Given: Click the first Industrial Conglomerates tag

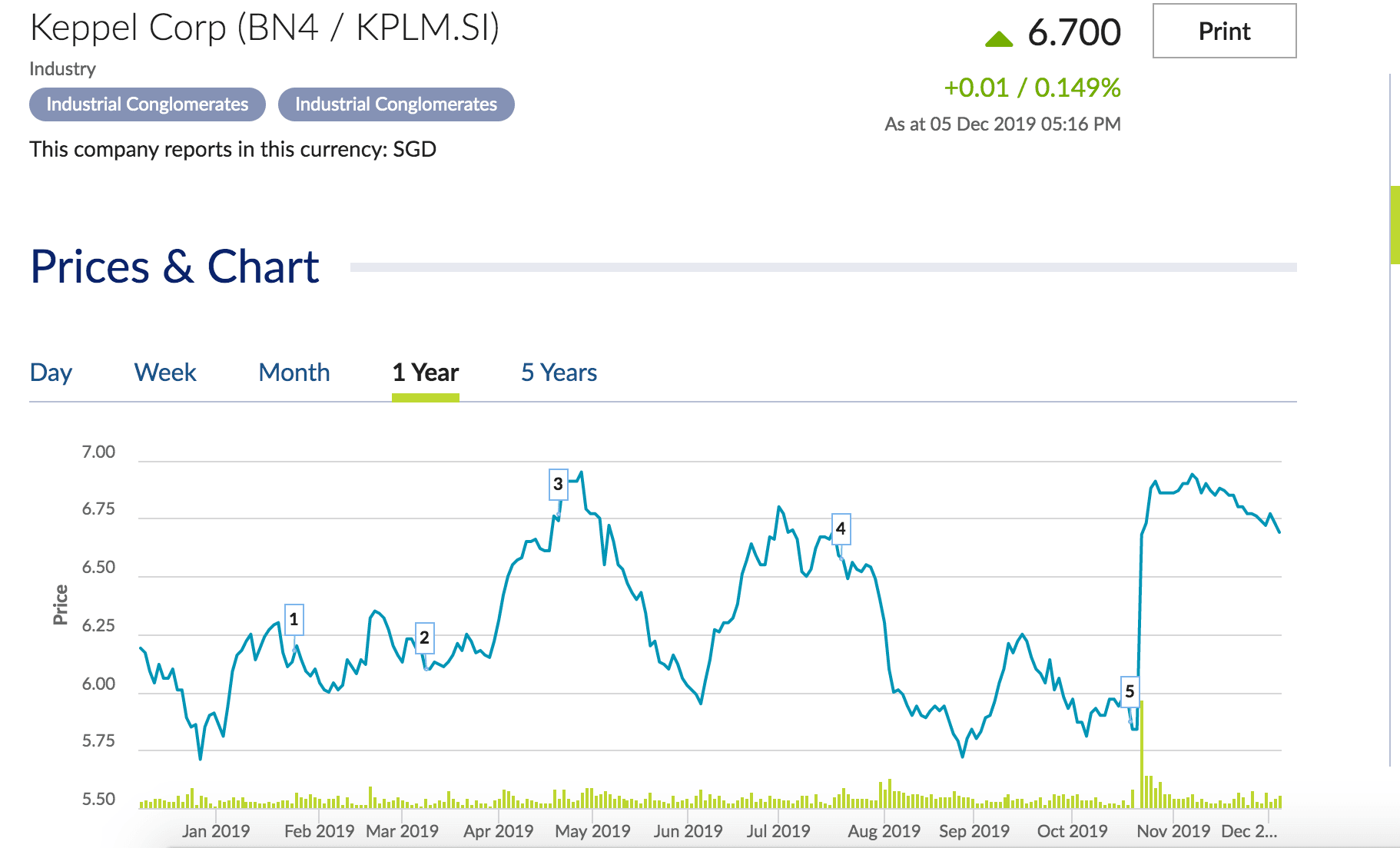Looking at the screenshot, I should [x=148, y=104].
